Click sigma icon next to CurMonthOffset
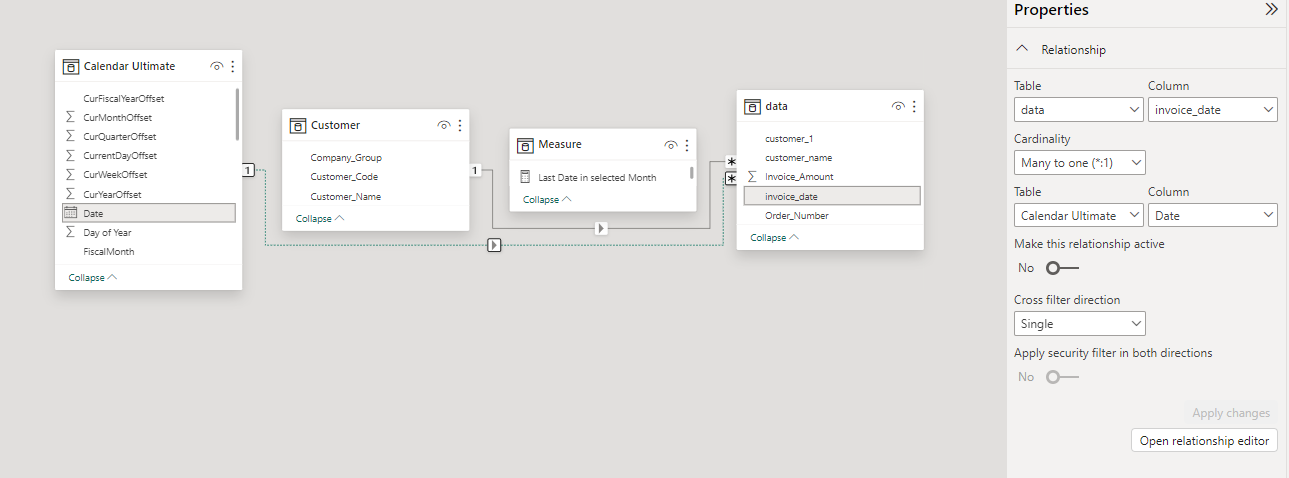Image resolution: width=1289 pixels, height=478 pixels. (x=70, y=117)
